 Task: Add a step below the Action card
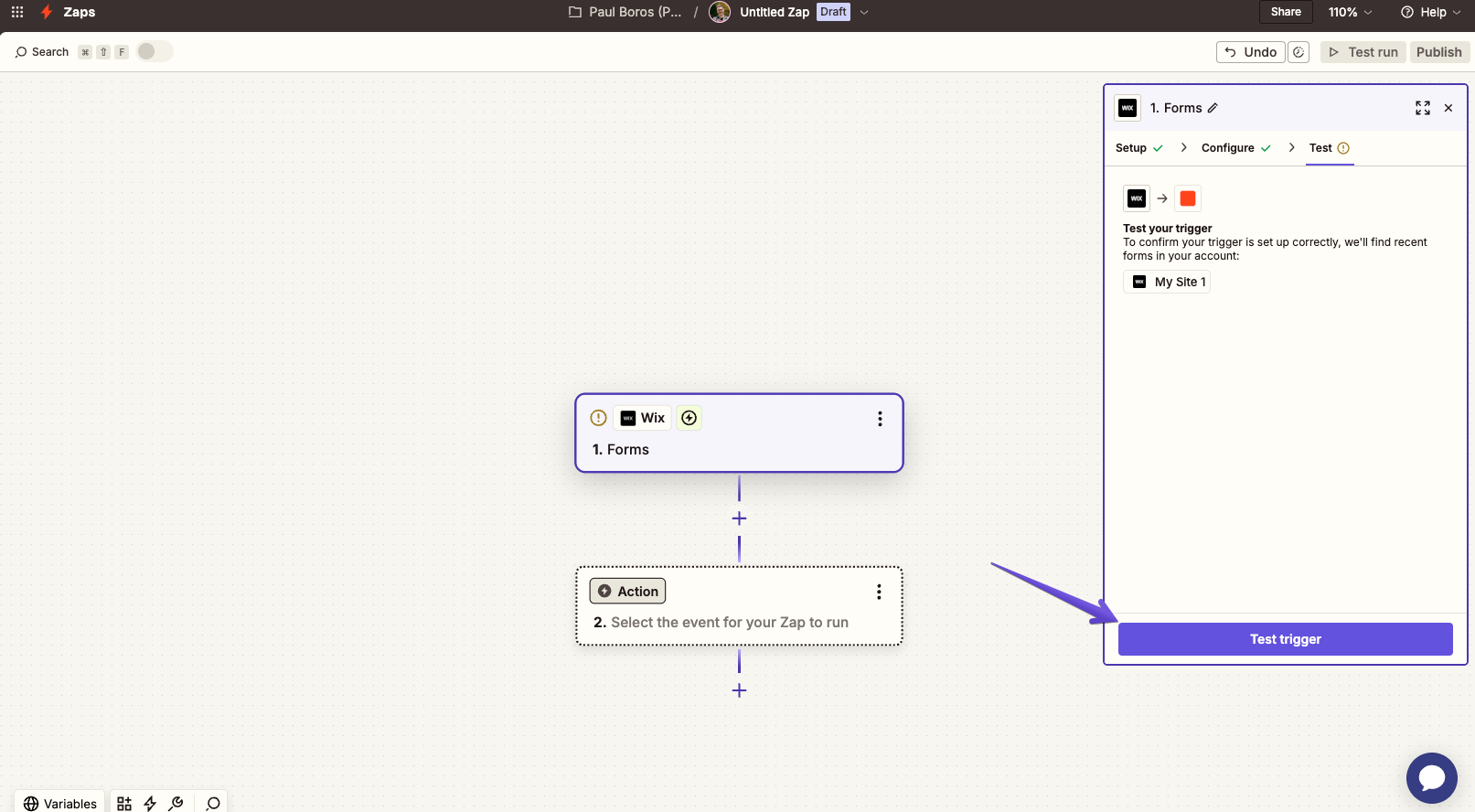739,690
